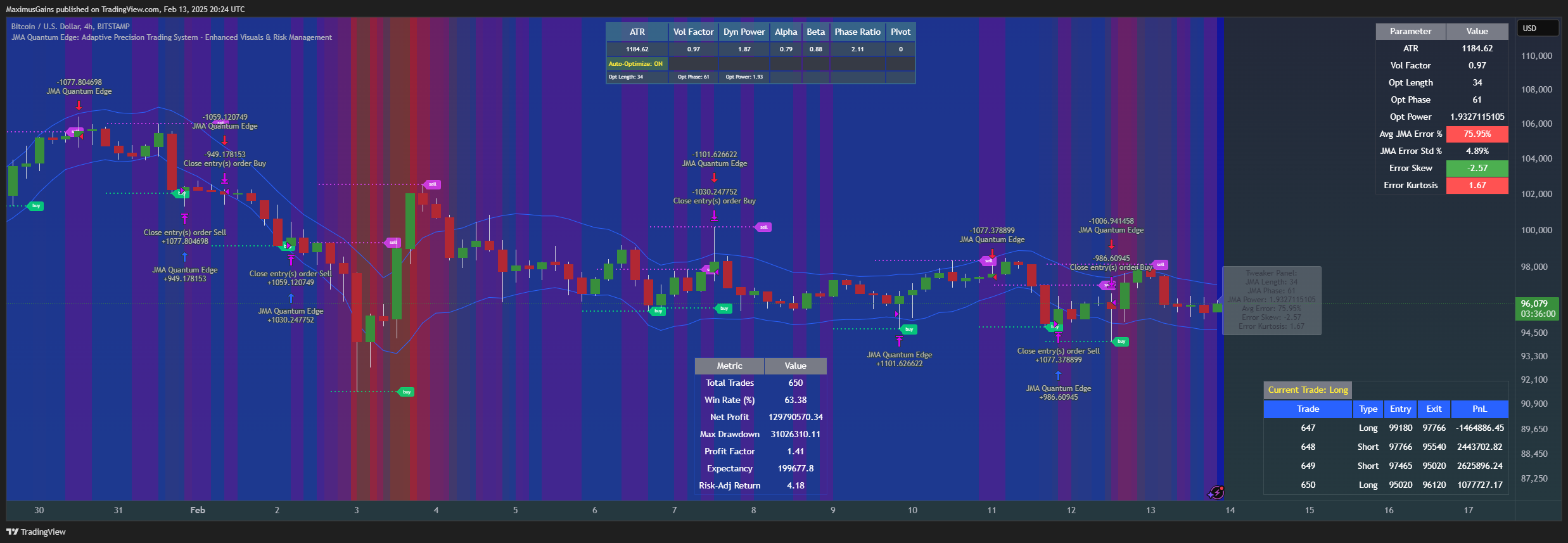Select the ATR column header in the top table
1568x543 pixels.
(x=637, y=32)
